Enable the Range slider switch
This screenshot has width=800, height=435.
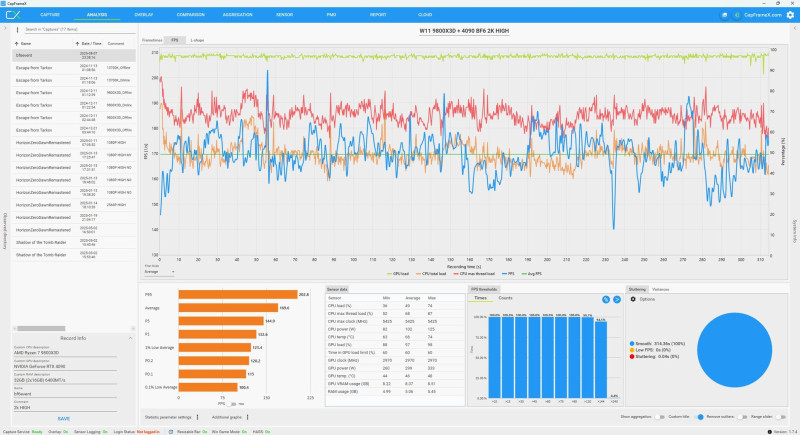[x=781, y=417]
